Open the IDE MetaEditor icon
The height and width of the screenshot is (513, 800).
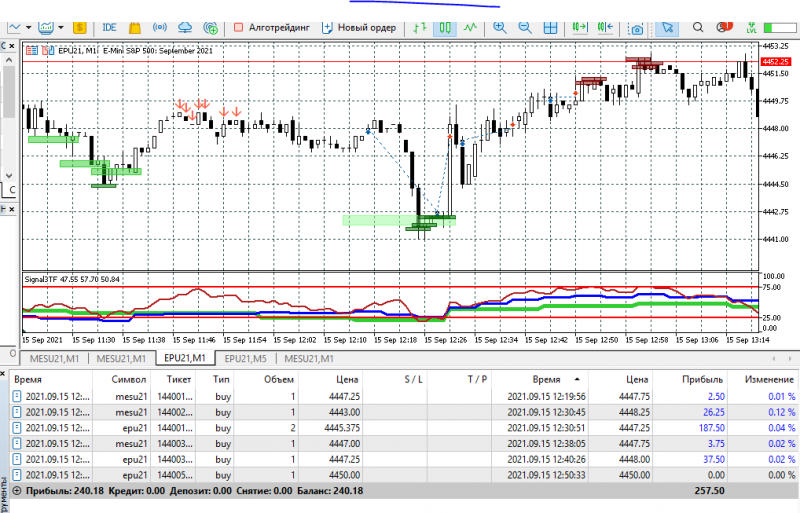pyautogui.click(x=109, y=28)
